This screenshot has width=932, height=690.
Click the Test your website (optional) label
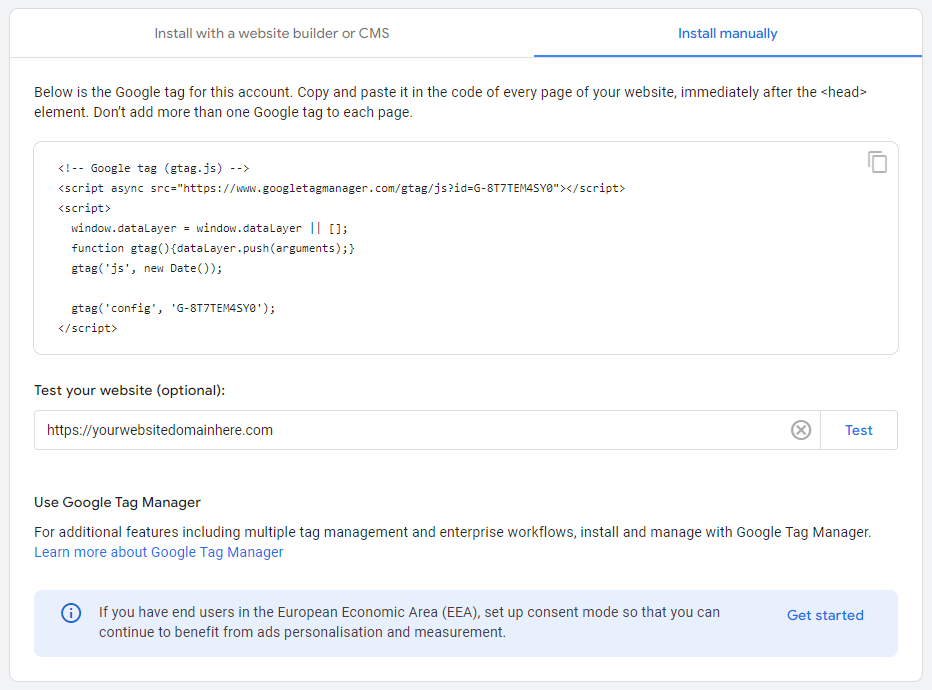coord(130,390)
